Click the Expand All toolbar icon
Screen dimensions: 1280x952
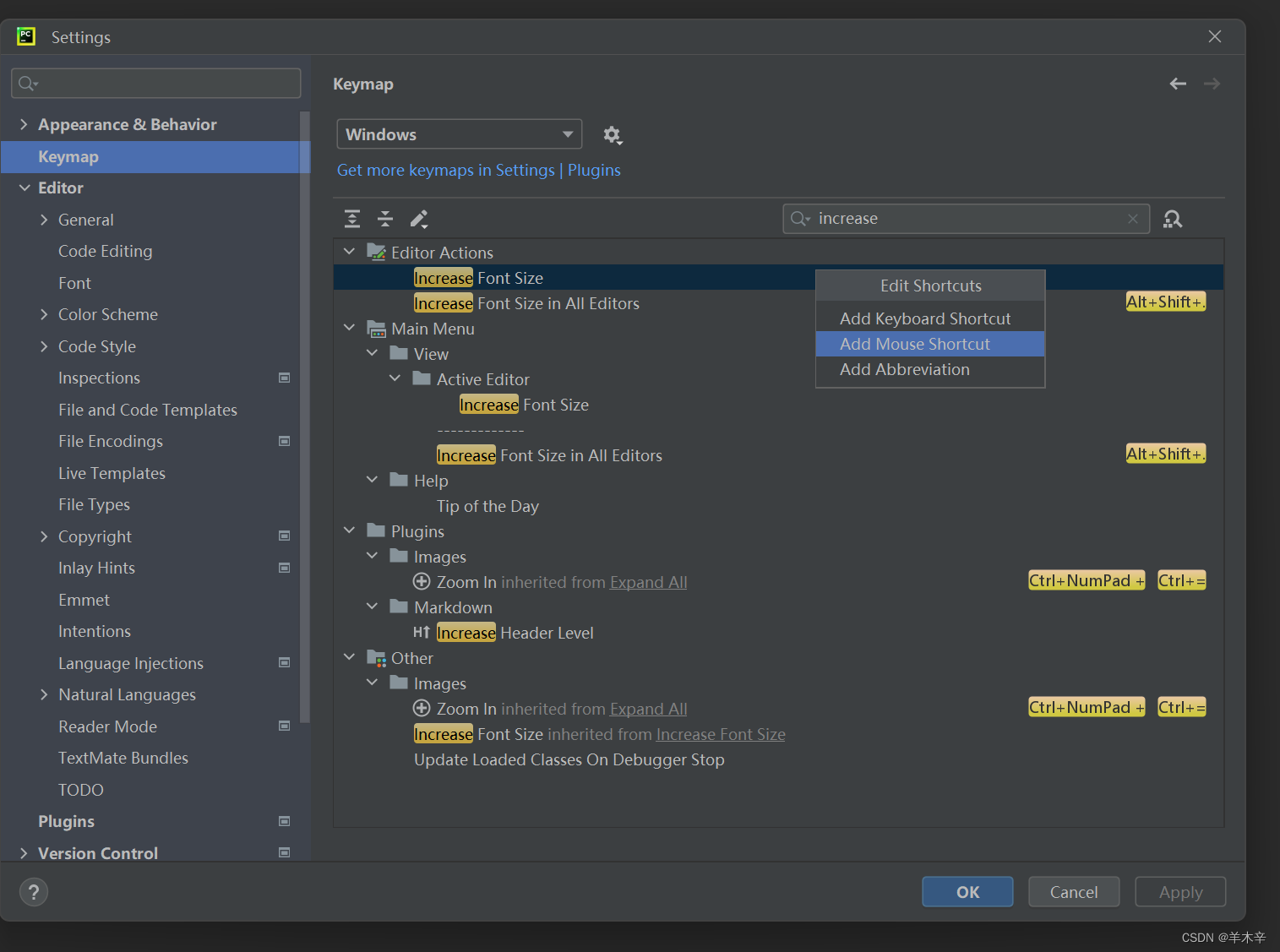pyautogui.click(x=352, y=219)
